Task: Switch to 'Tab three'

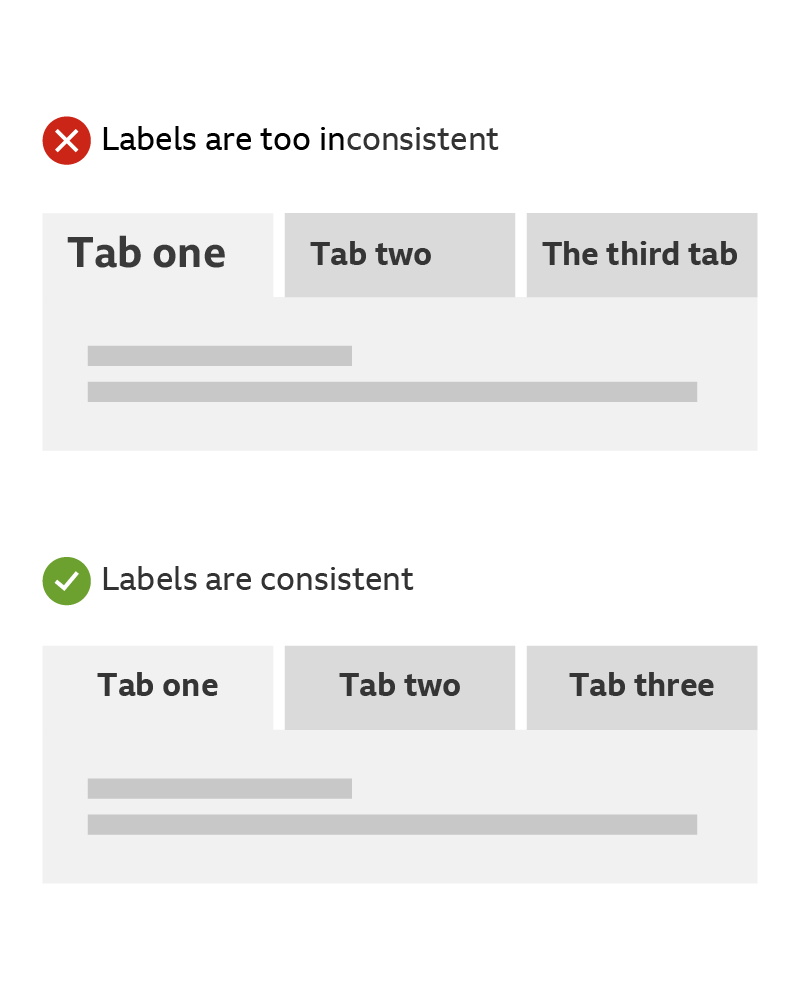Action: pos(641,686)
